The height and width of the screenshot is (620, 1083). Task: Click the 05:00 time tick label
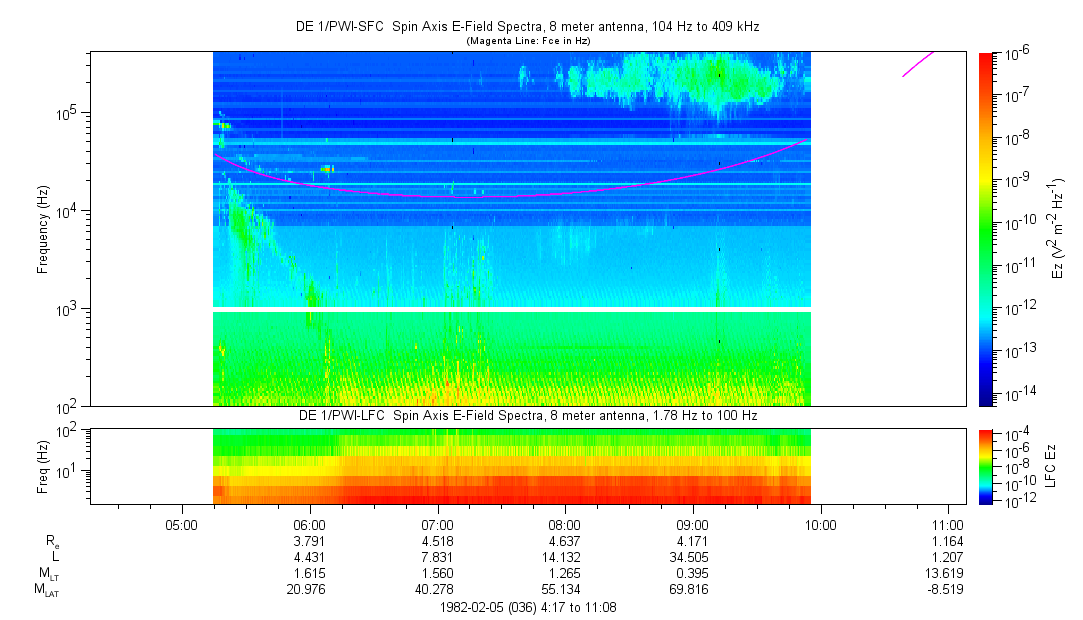[181, 525]
